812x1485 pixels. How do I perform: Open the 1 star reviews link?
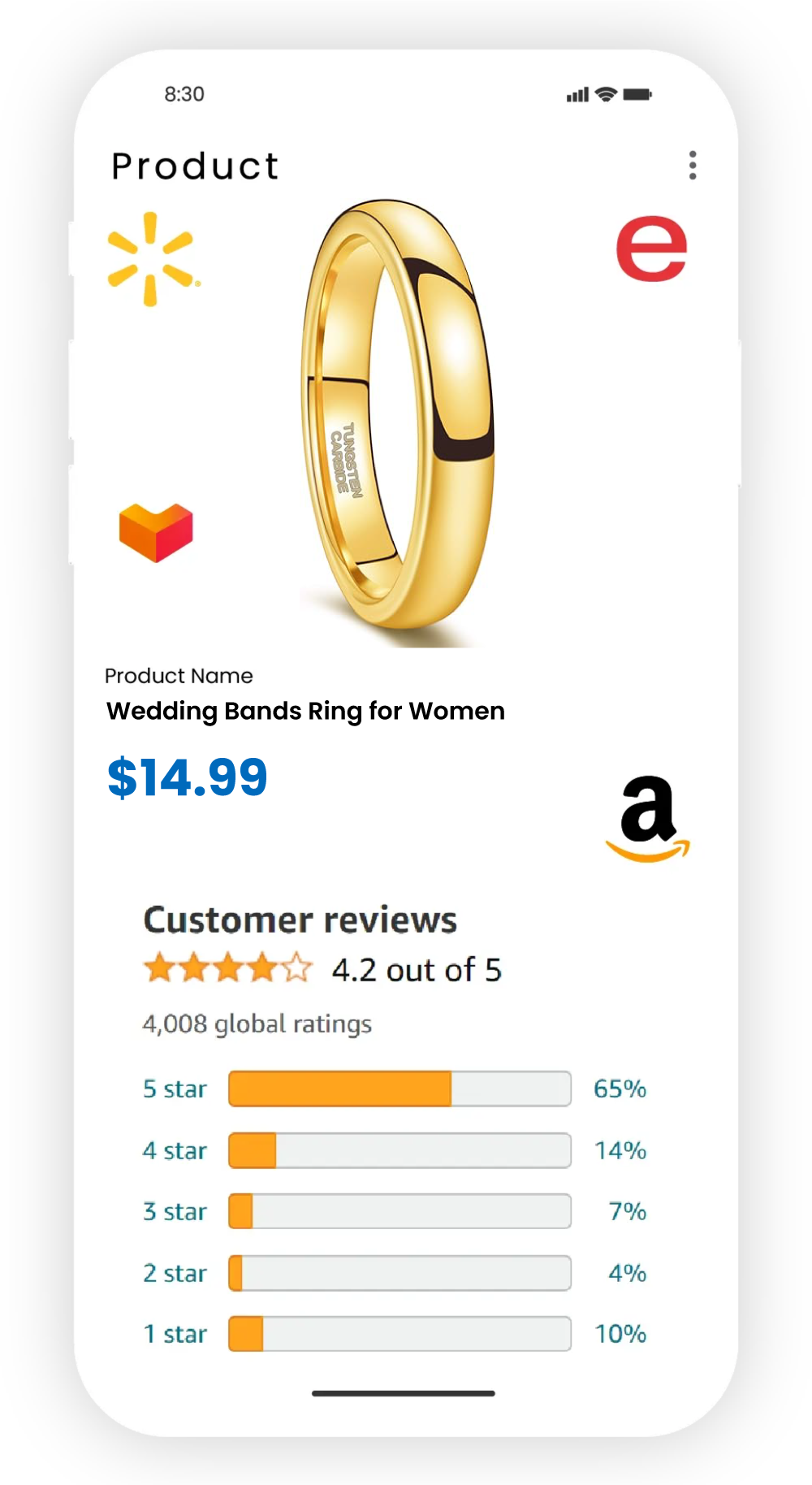[x=175, y=1334]
